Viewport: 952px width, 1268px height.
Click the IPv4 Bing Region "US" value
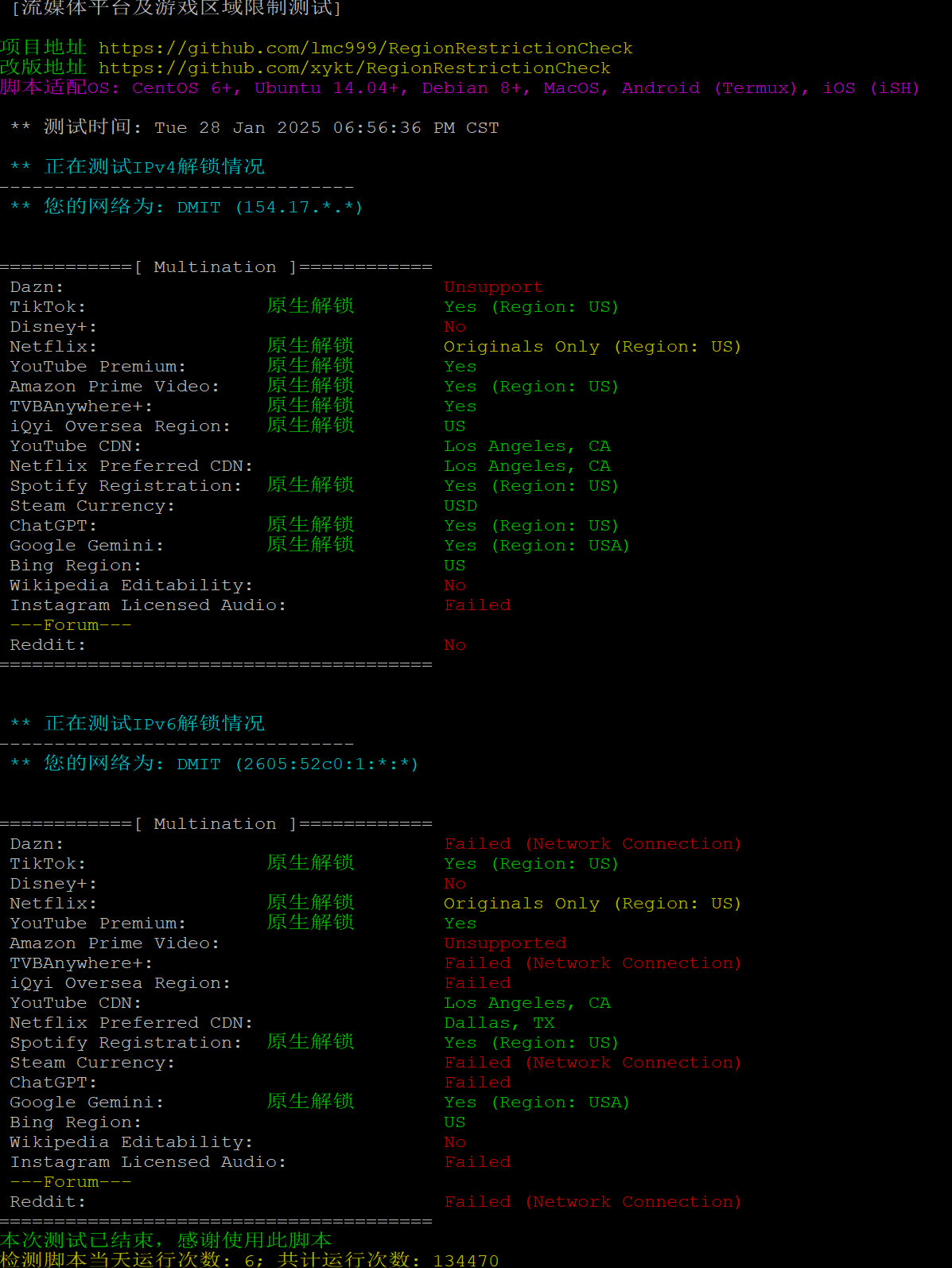455,566
